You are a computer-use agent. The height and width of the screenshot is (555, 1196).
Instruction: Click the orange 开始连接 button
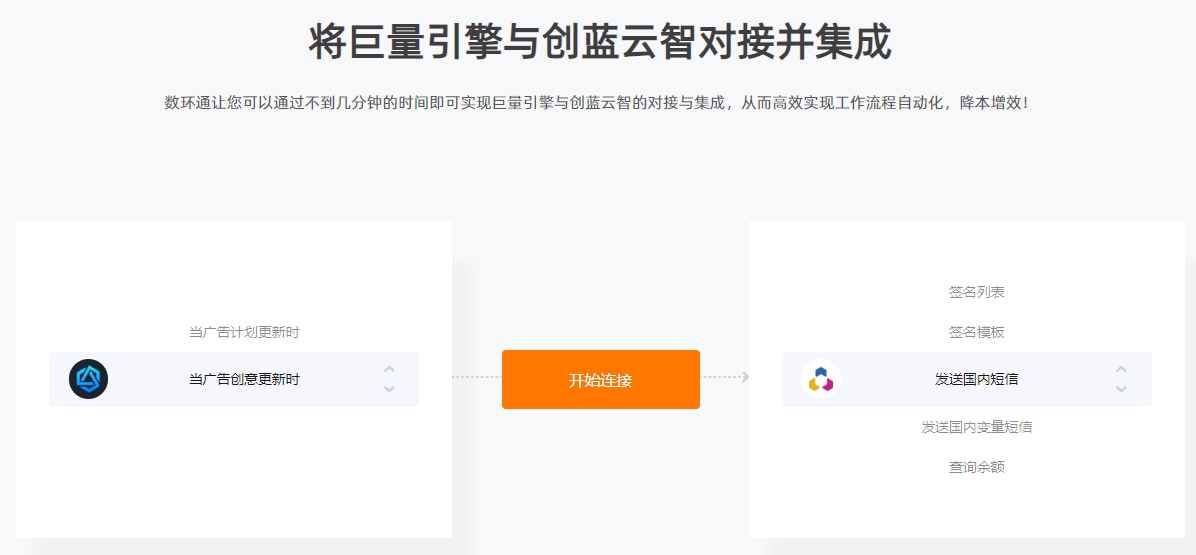(x=600, y=380)
